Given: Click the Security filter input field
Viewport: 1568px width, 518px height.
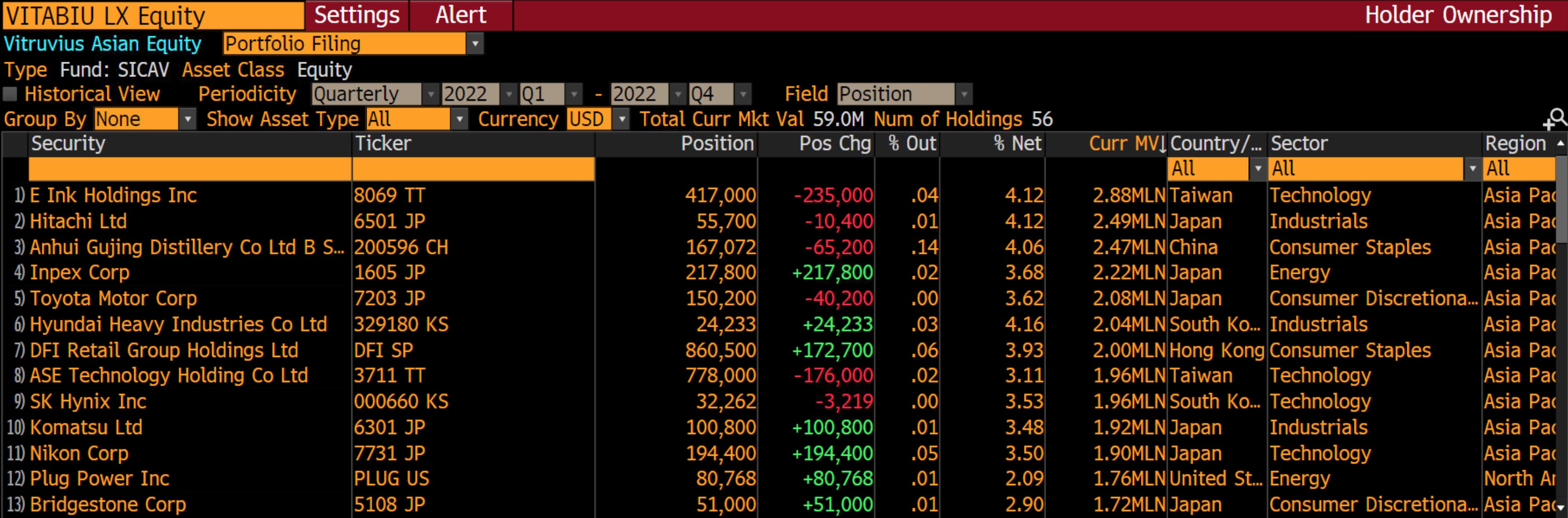Looking at the screenshot, I should click(190, 169).
